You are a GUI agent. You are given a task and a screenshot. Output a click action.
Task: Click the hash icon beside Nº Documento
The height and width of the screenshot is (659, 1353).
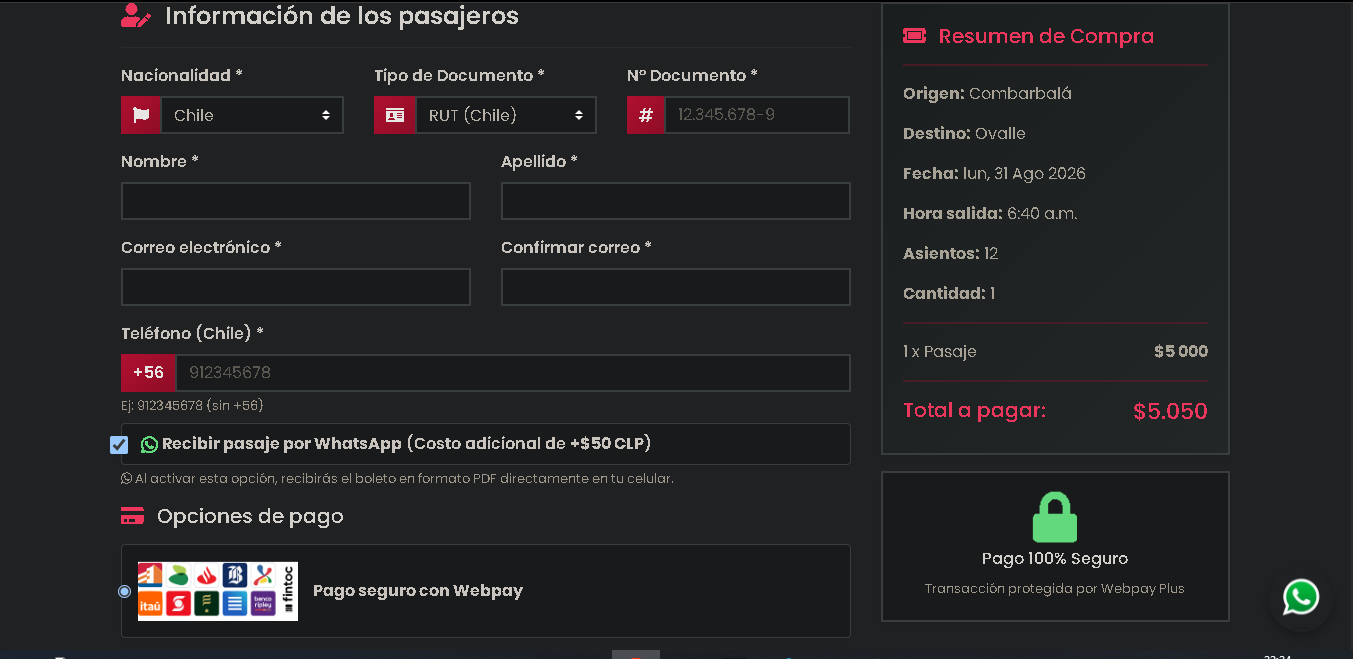(x=646, y=115)
